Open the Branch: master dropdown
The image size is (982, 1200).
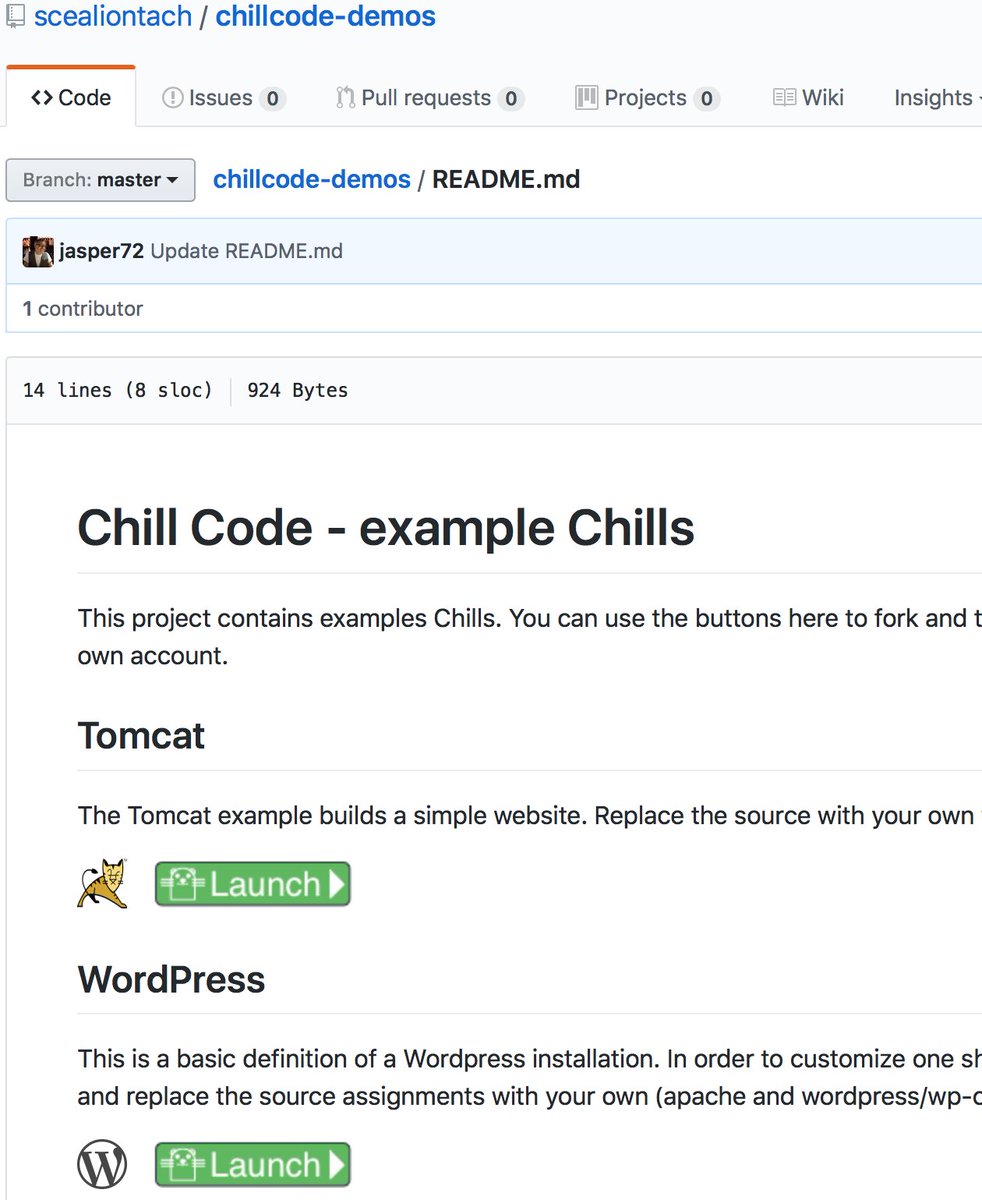pyautogui.click(x=100, y=180)
